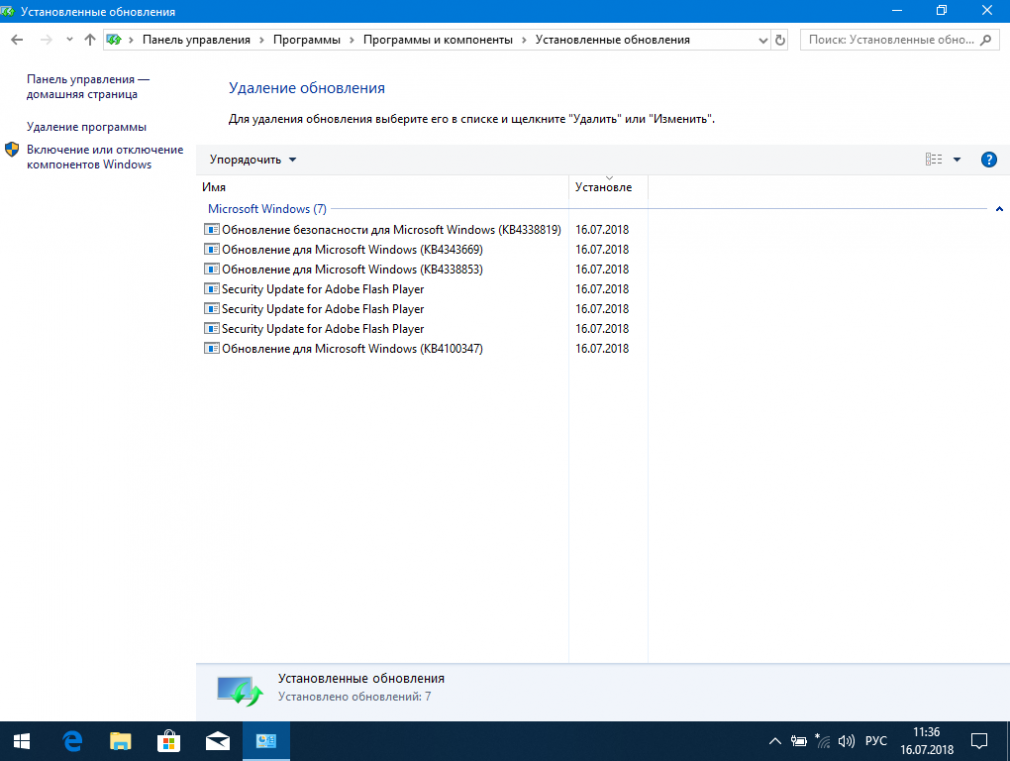Click the shield icon beside Windows components
Image resolution: width=1010 pixels, height=761 pixels.
pyautogui.click(x=12, y=149)
